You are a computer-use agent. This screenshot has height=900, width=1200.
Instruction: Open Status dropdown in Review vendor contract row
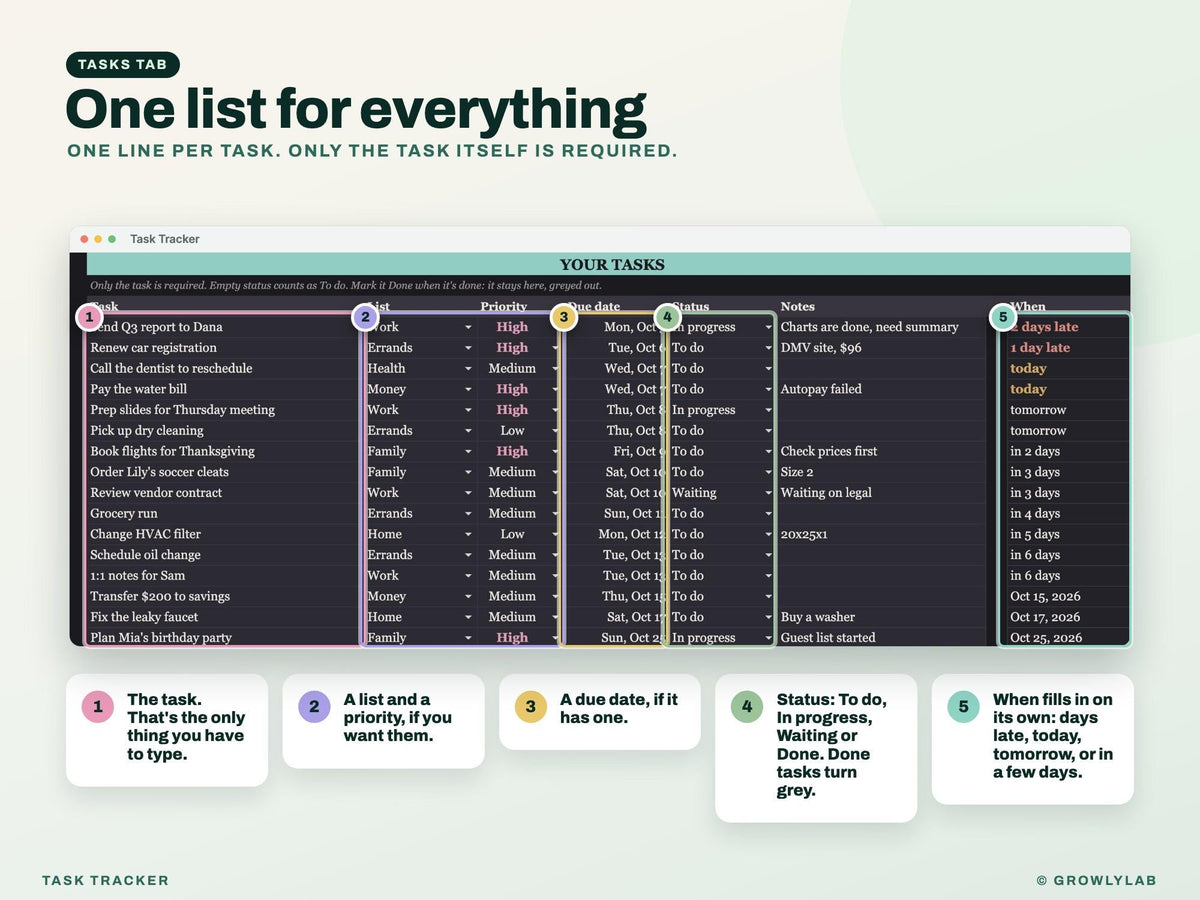[769, 493]
